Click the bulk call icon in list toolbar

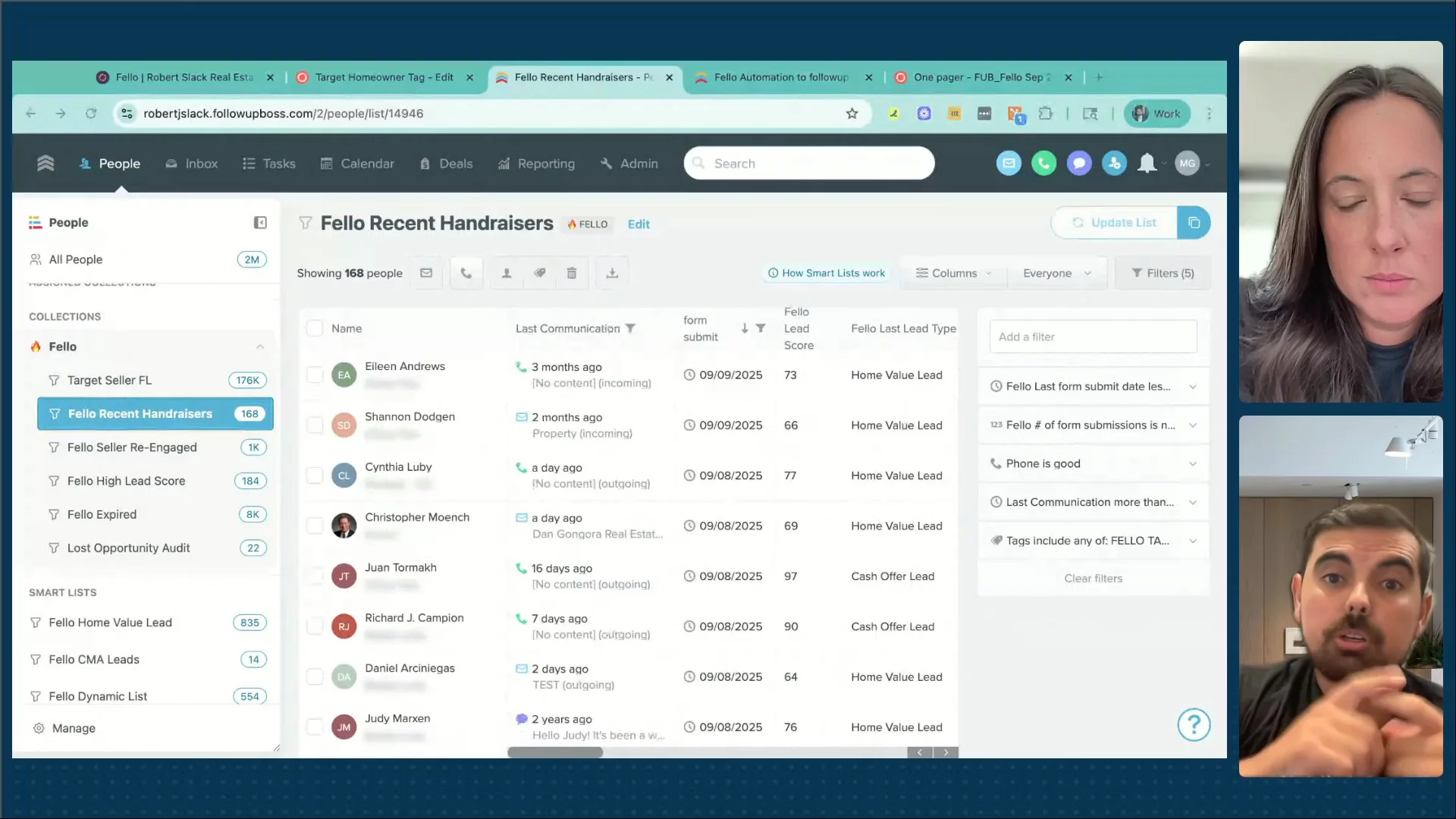466,273
